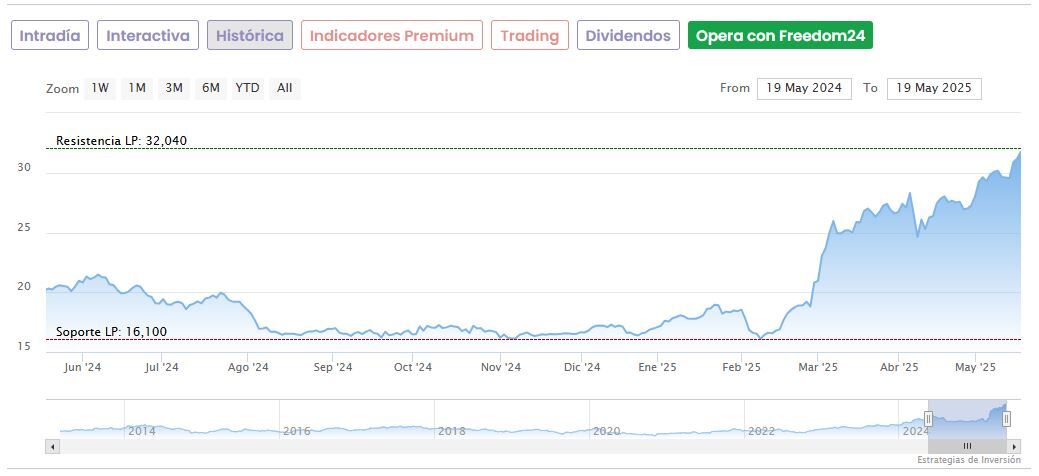Click the To date field

934,88
